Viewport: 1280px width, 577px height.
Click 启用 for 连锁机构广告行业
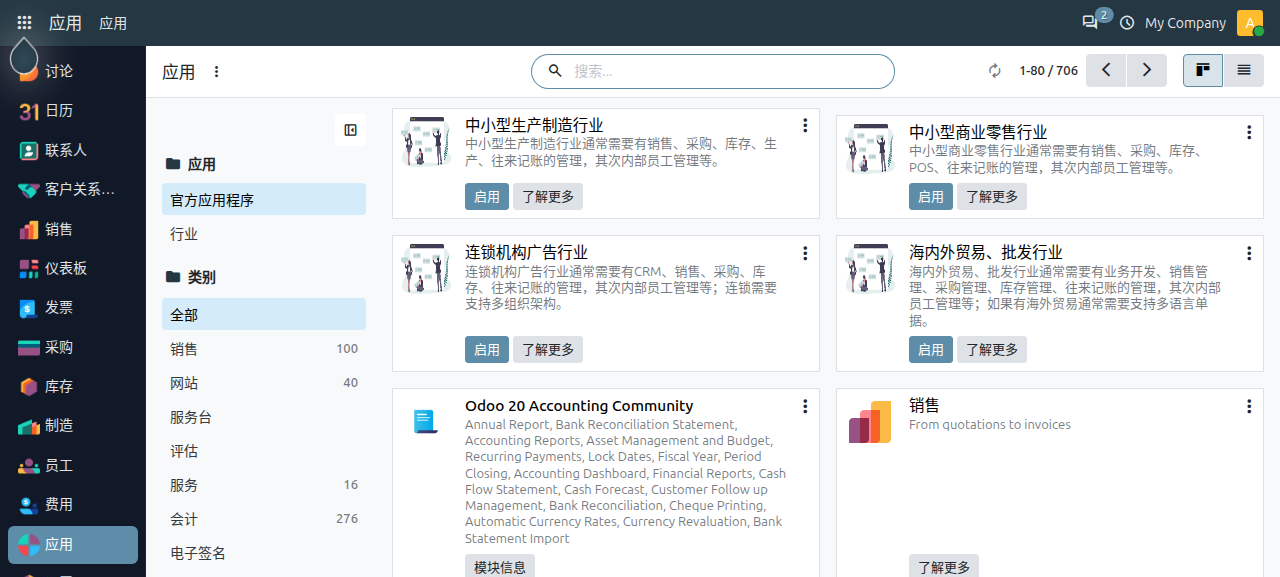(x=487, y=349)
